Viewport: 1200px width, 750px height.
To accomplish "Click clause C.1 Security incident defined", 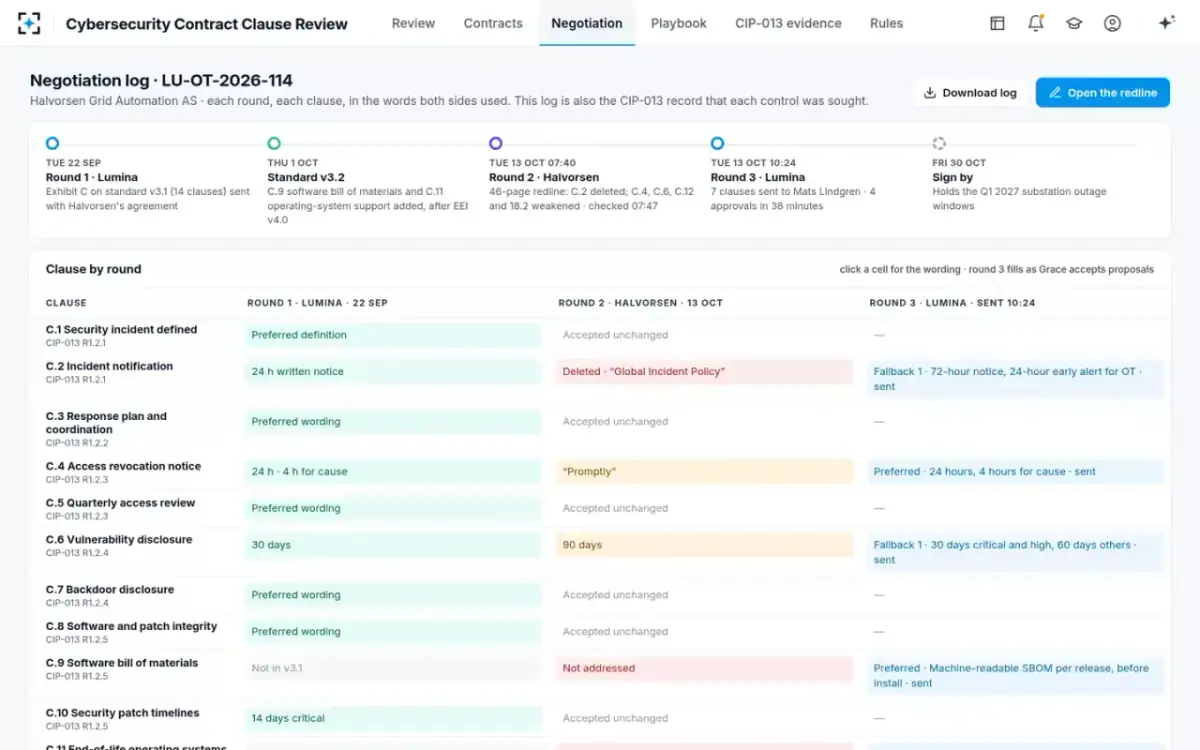I will pos(121,330).
